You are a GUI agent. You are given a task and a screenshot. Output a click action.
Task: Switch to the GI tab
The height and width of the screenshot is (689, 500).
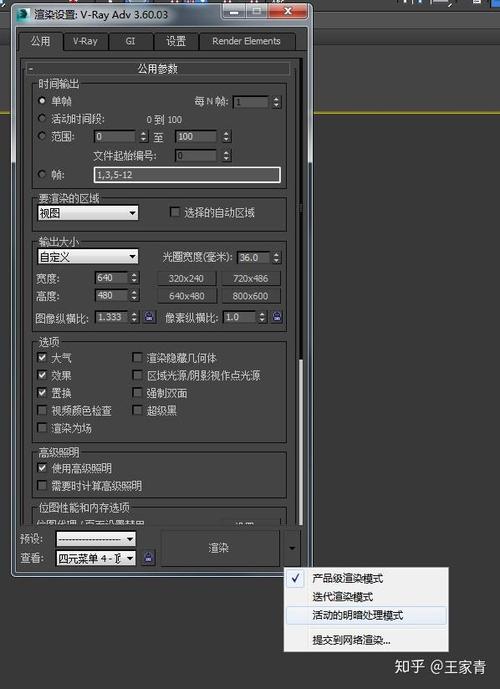point(130,42)
